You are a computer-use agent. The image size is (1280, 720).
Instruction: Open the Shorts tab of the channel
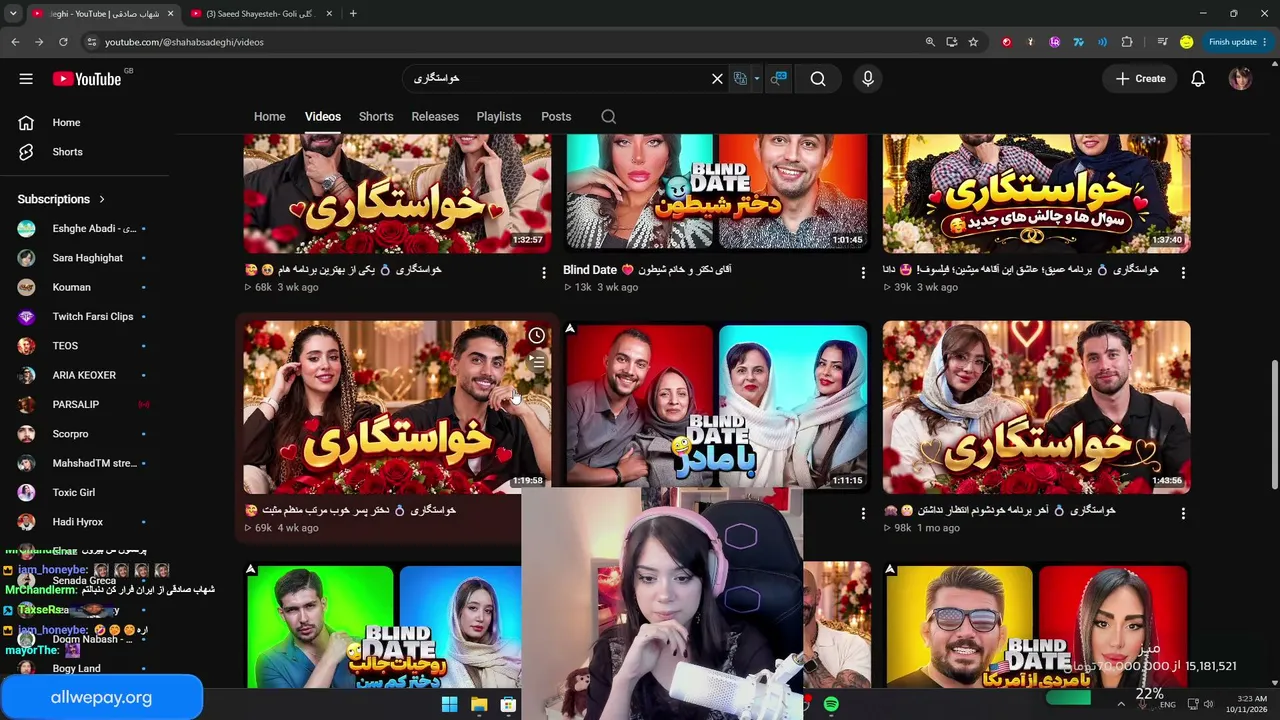tap(376, 117)
